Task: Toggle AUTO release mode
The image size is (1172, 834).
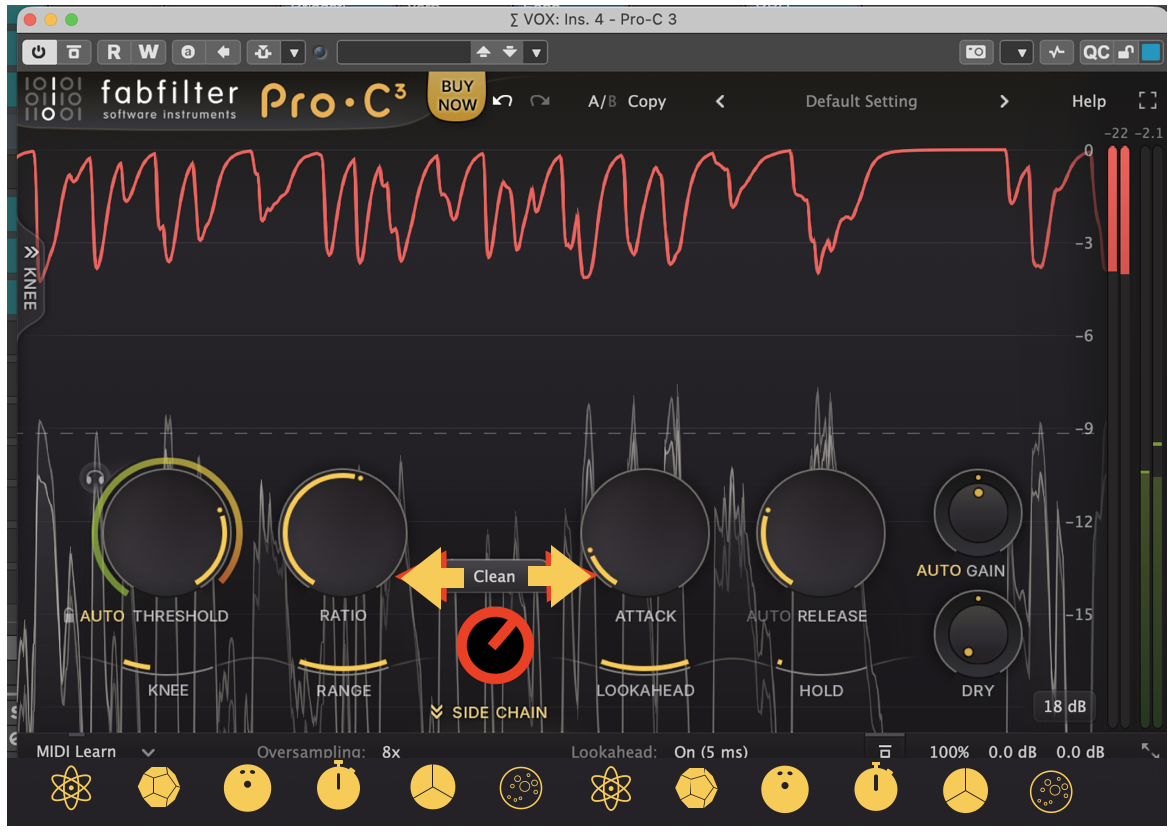Action: click(x=768, y=616)
